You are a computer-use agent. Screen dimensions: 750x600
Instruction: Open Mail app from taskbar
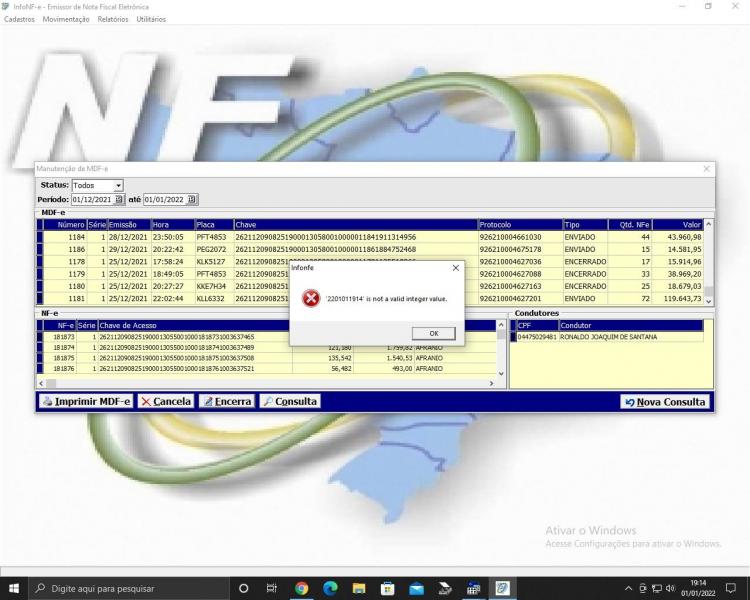tap(416, 588)
